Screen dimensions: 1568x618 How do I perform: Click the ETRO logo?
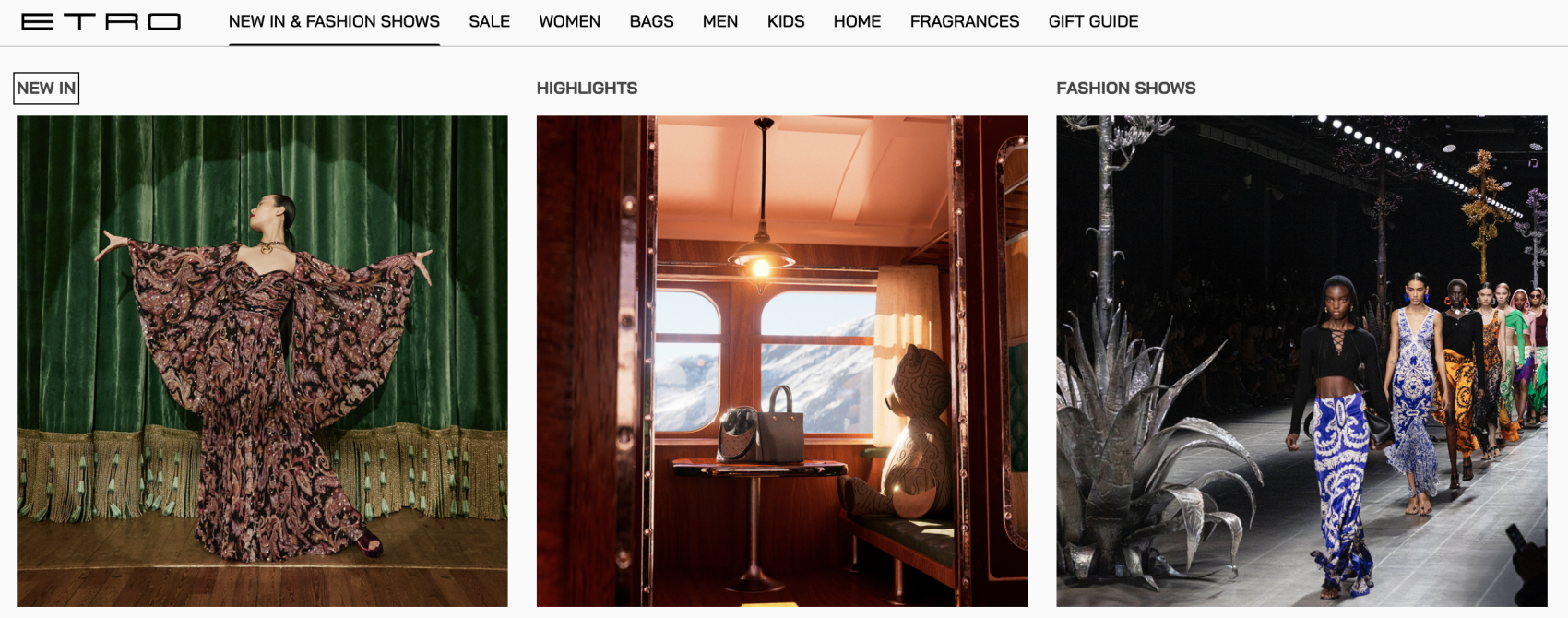click(x=101, y=21)
